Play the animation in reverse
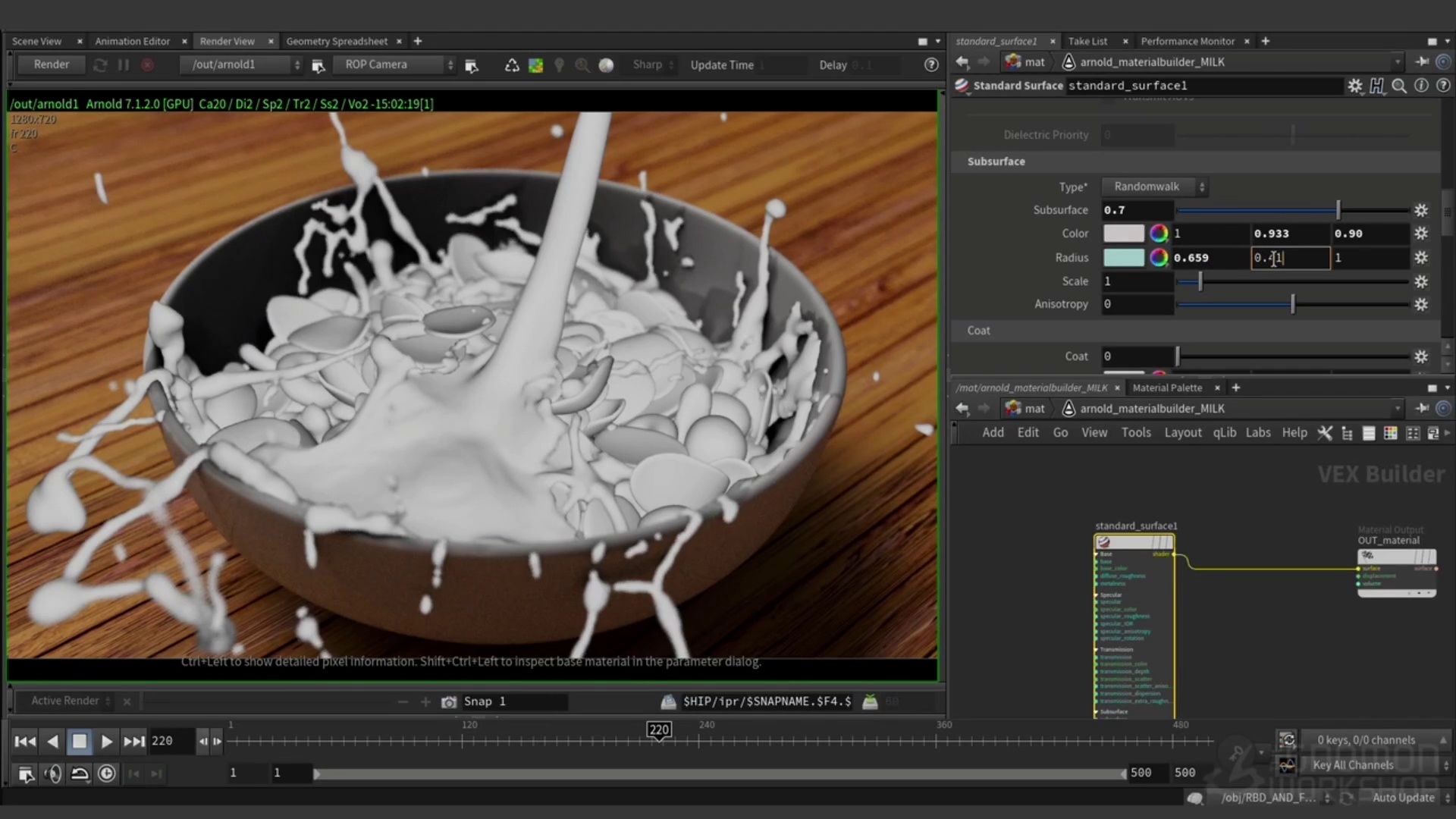The width and height of the screenshot is (1456, 819). (x=52, y=742)
